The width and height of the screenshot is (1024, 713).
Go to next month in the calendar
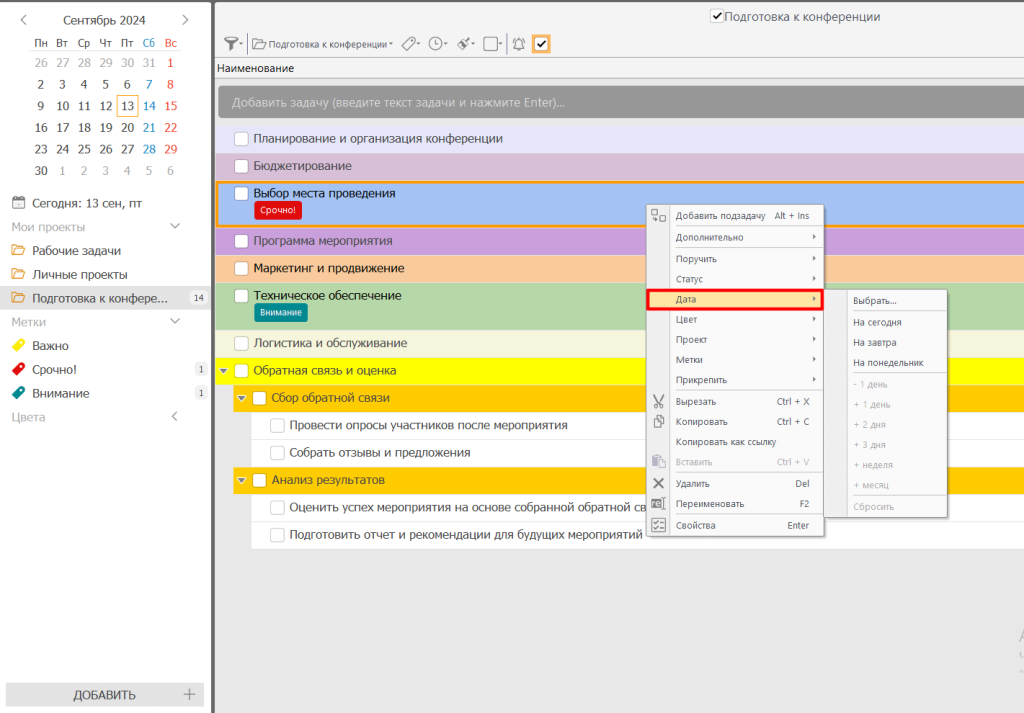[x=185, y=20]
